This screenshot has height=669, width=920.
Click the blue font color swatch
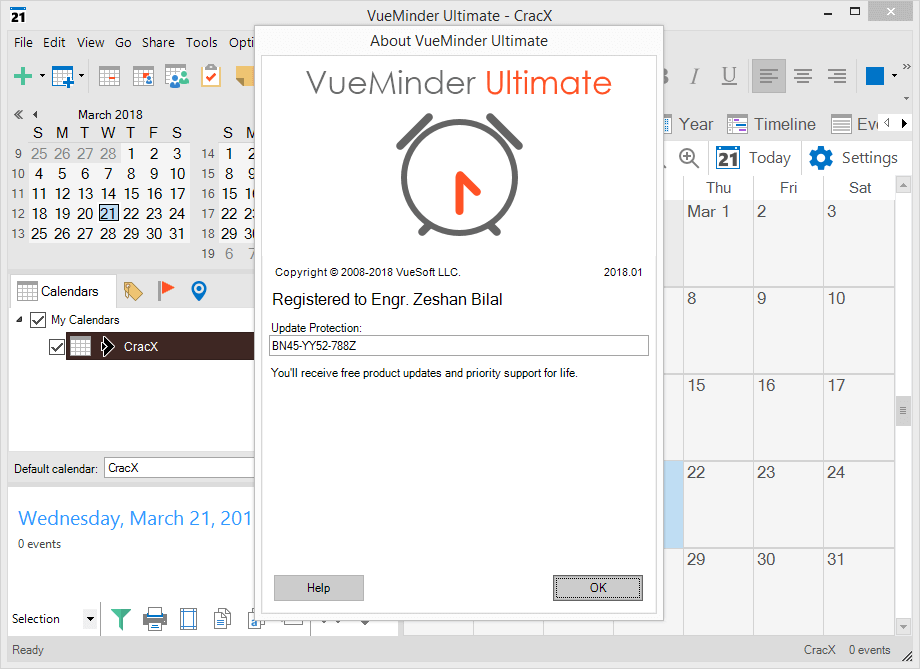[x=875, y=76]
